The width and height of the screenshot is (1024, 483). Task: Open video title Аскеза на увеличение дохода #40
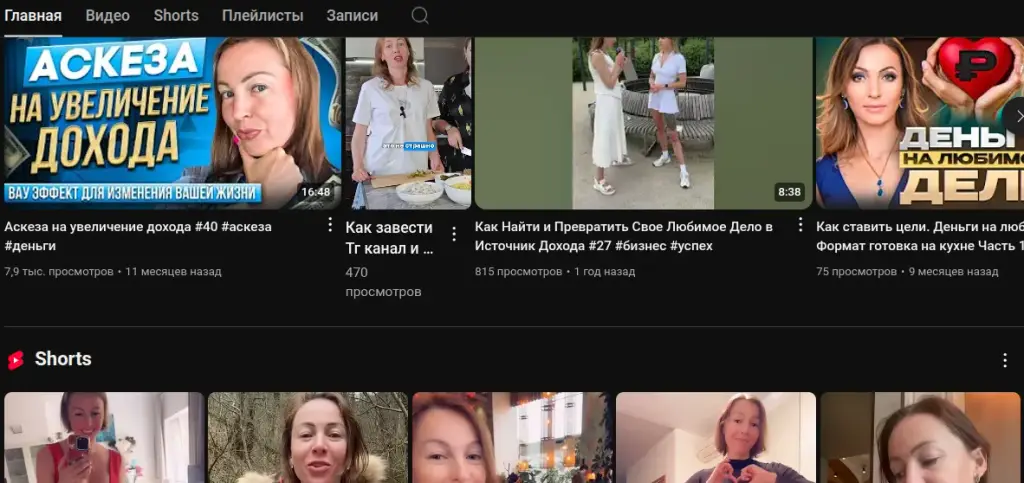coord(138,236)
